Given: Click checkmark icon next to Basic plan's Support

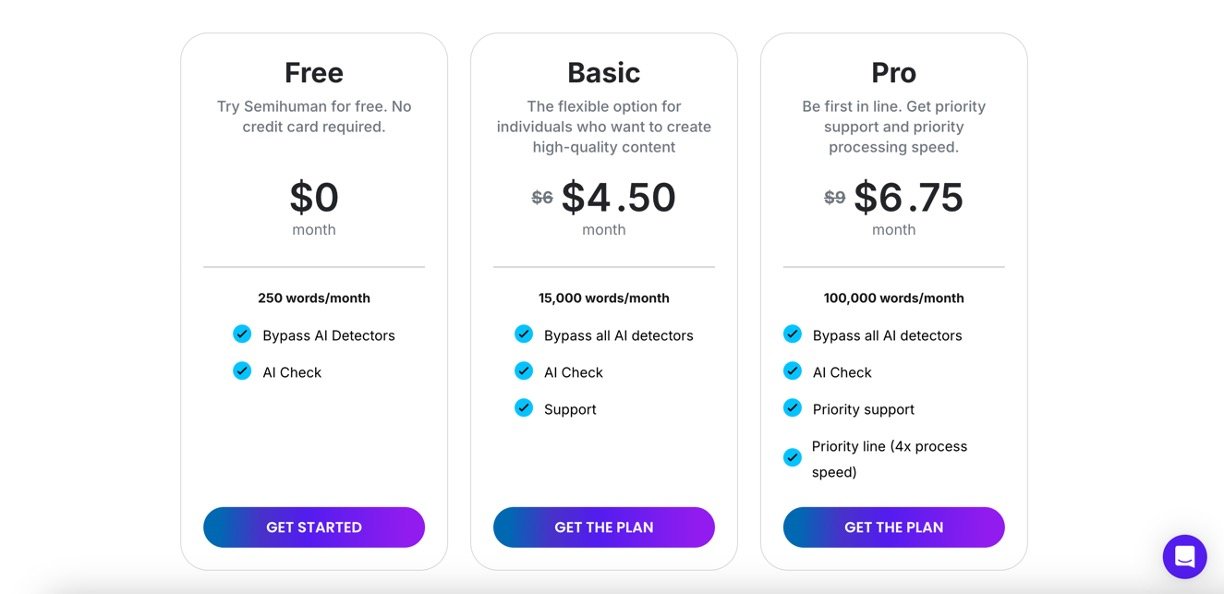Looking at the screenshot, I should [x=524, y=408].
